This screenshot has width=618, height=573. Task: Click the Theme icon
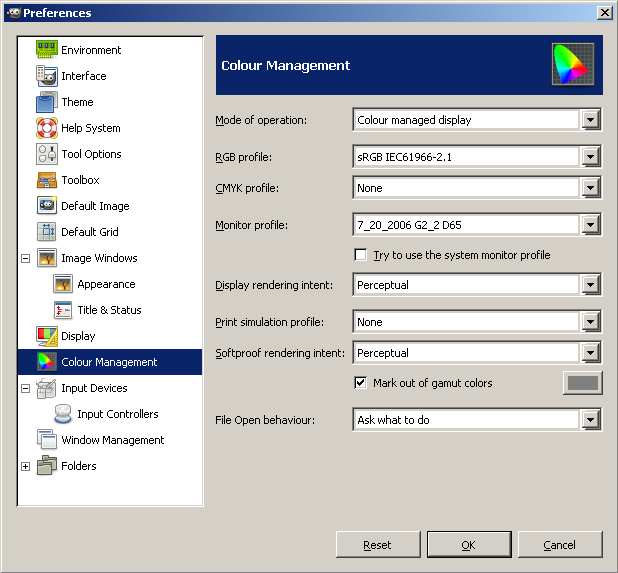[47, 102]
